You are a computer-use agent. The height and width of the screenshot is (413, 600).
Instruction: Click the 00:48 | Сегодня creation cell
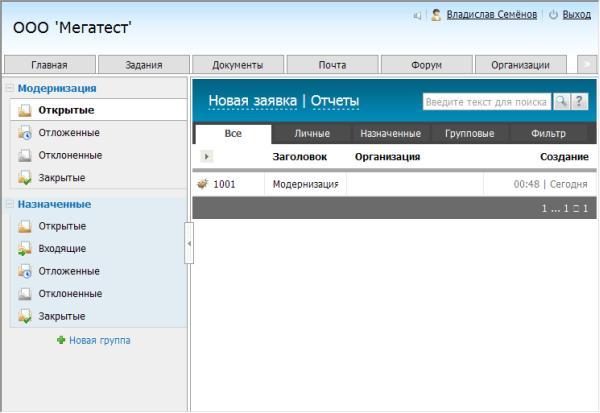(540, 184)
